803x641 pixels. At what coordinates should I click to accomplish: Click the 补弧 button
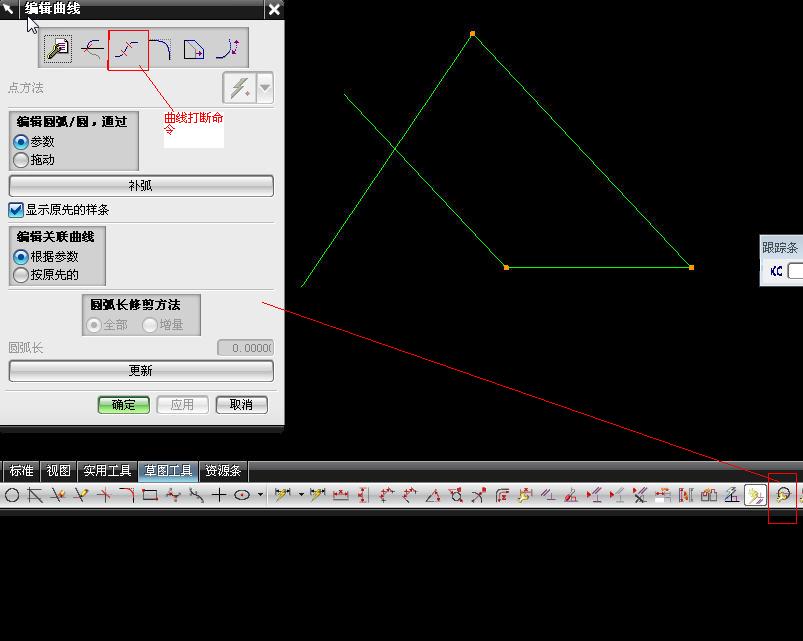pyautogui.click(x=141, y=185)
